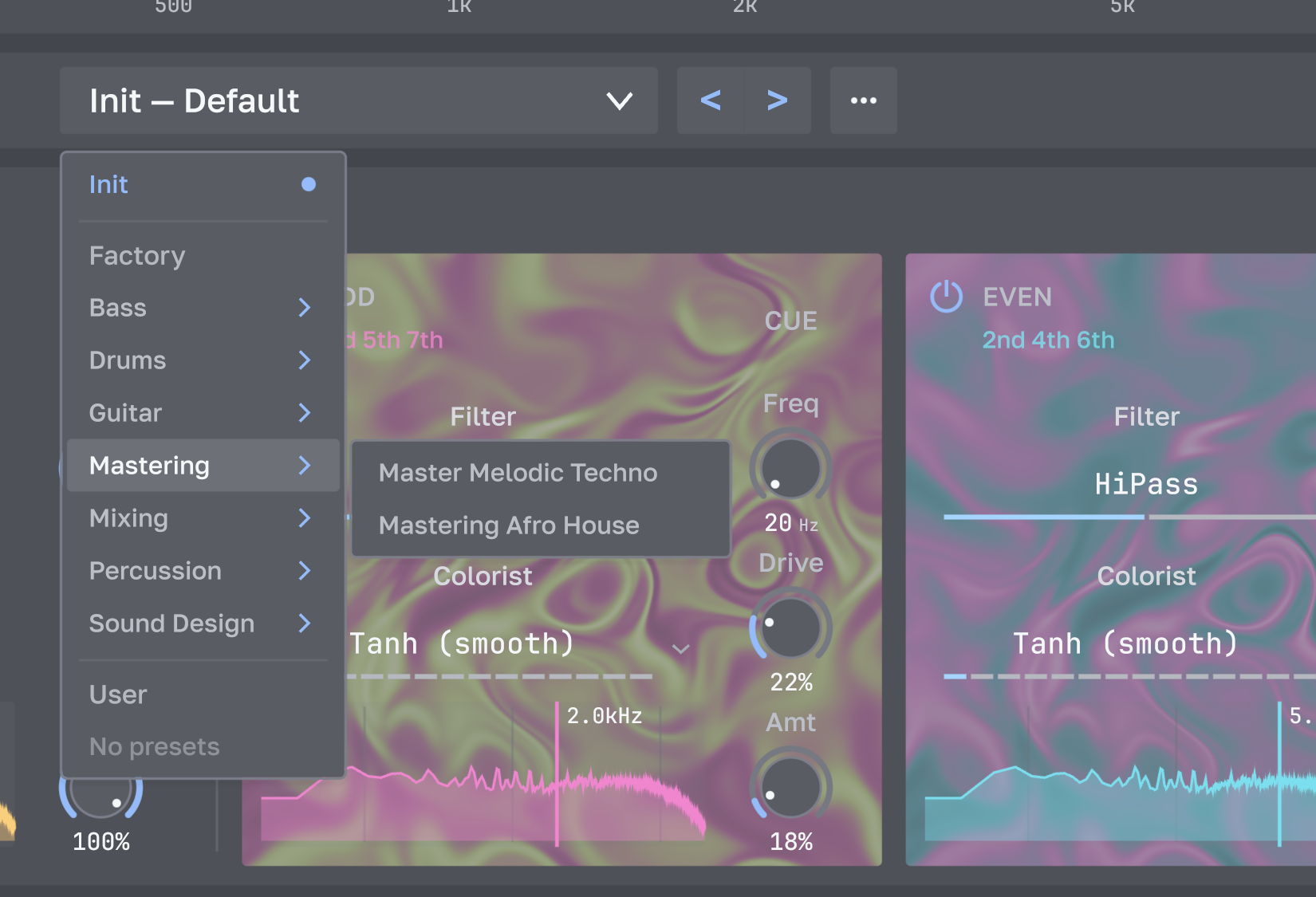
Task: Click the 5th 7th harmonics label
Action: click(x=402, y=340)
